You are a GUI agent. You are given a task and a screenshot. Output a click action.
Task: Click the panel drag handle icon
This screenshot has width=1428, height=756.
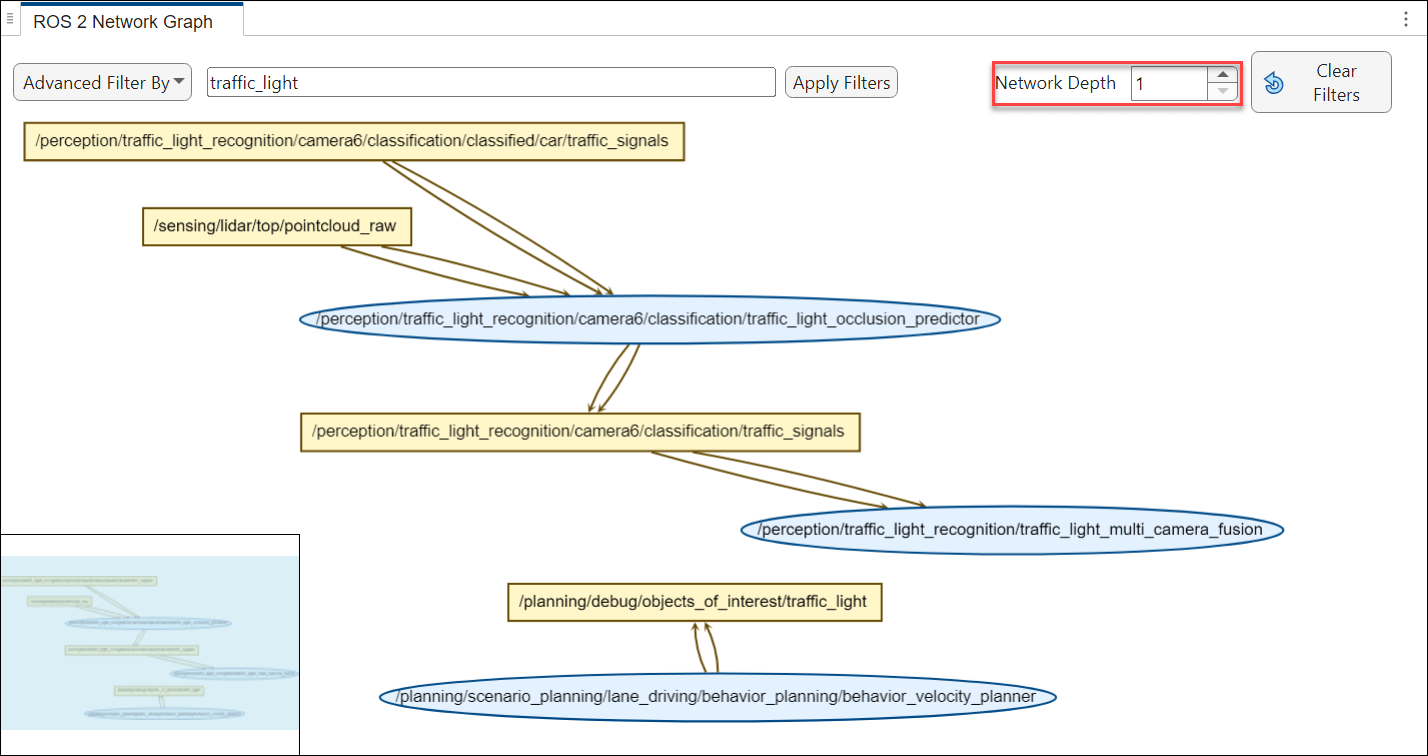click(x=9, y=19)
